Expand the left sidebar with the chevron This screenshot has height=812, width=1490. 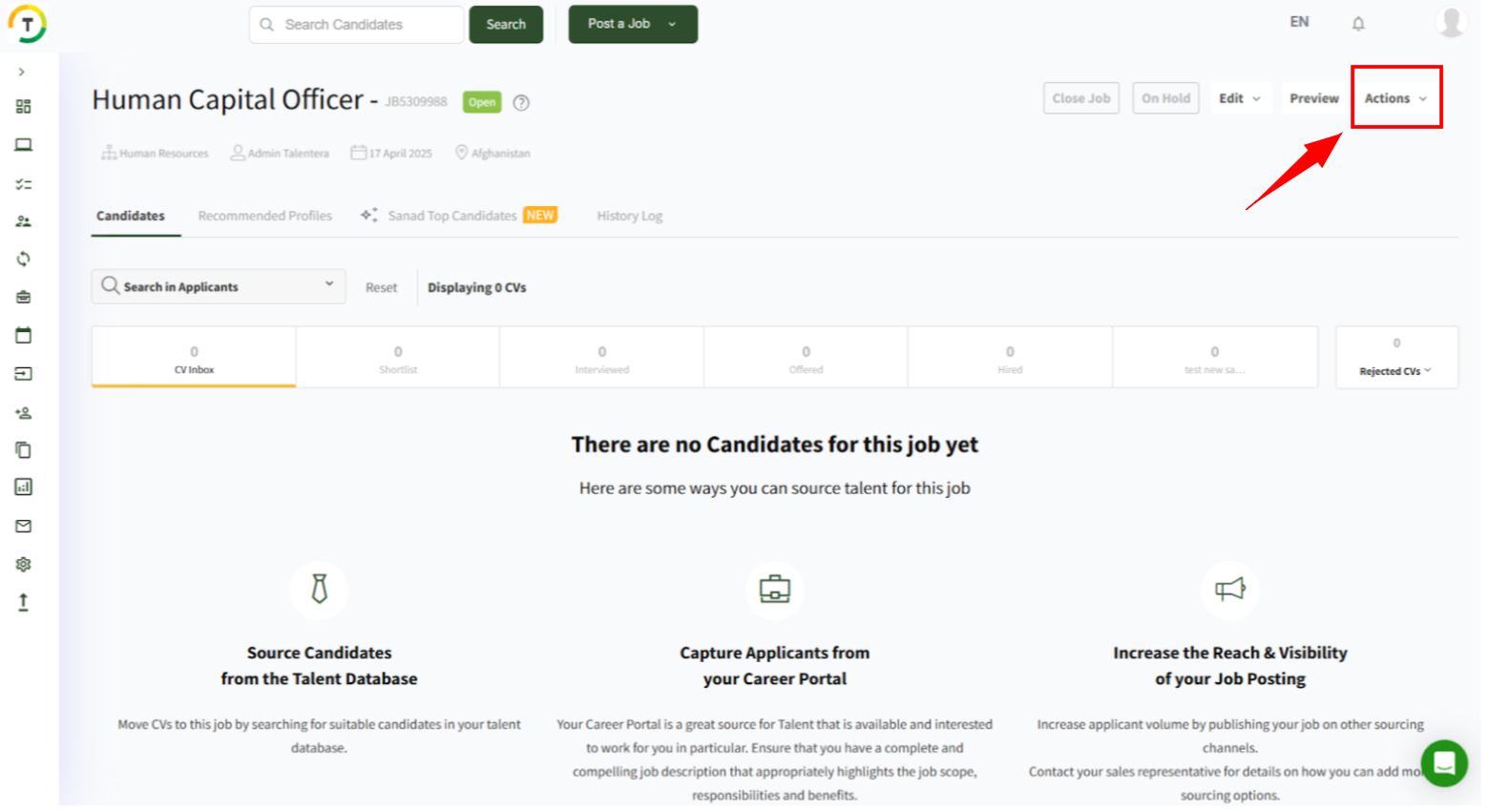pyautogui.click(x=21, y=73)
